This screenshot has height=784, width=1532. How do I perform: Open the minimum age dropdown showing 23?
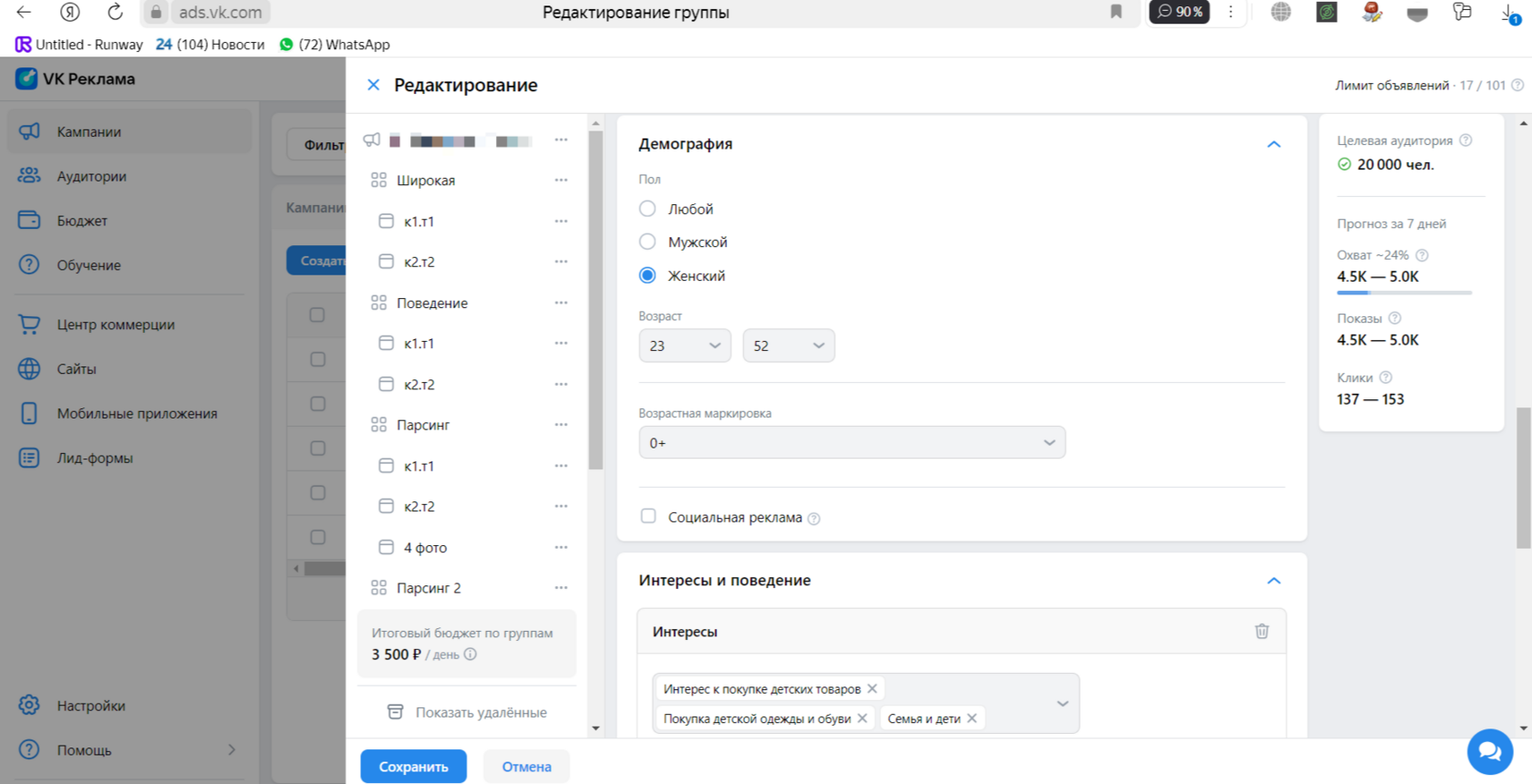coord(685,346)
